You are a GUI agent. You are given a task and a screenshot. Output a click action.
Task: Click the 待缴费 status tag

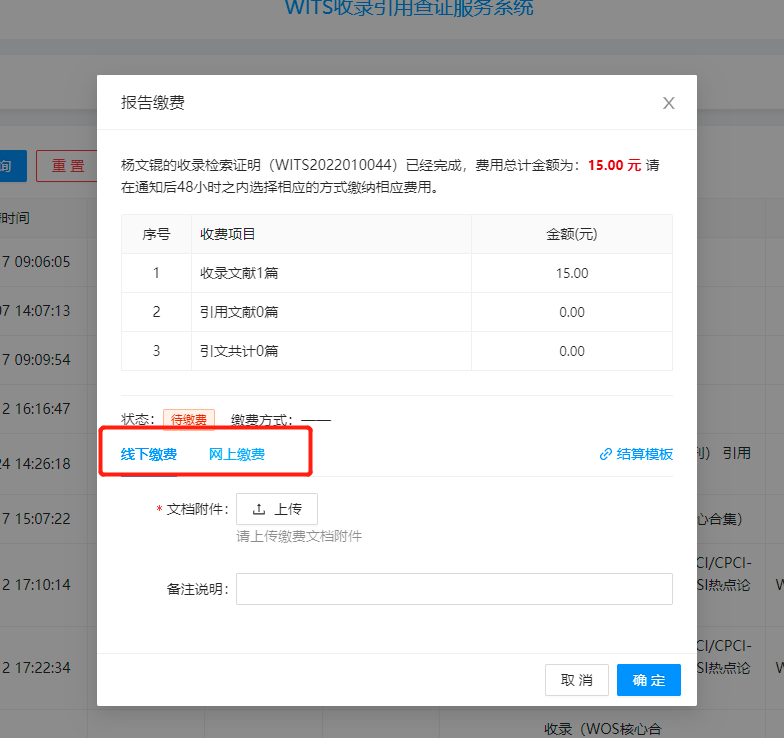pos(189,420)
